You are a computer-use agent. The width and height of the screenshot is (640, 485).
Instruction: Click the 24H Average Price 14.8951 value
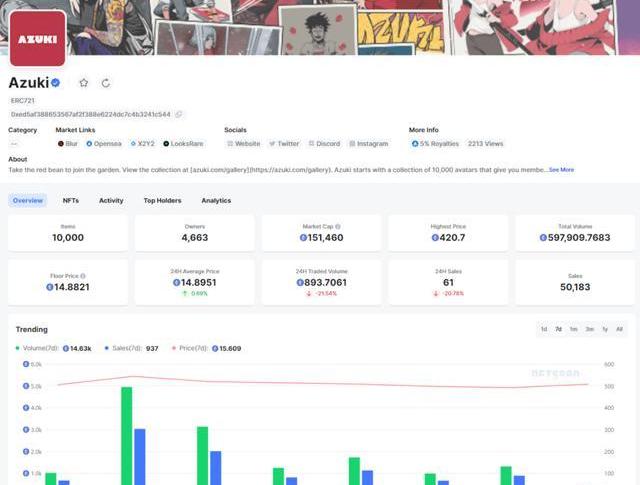coord(195,283)
